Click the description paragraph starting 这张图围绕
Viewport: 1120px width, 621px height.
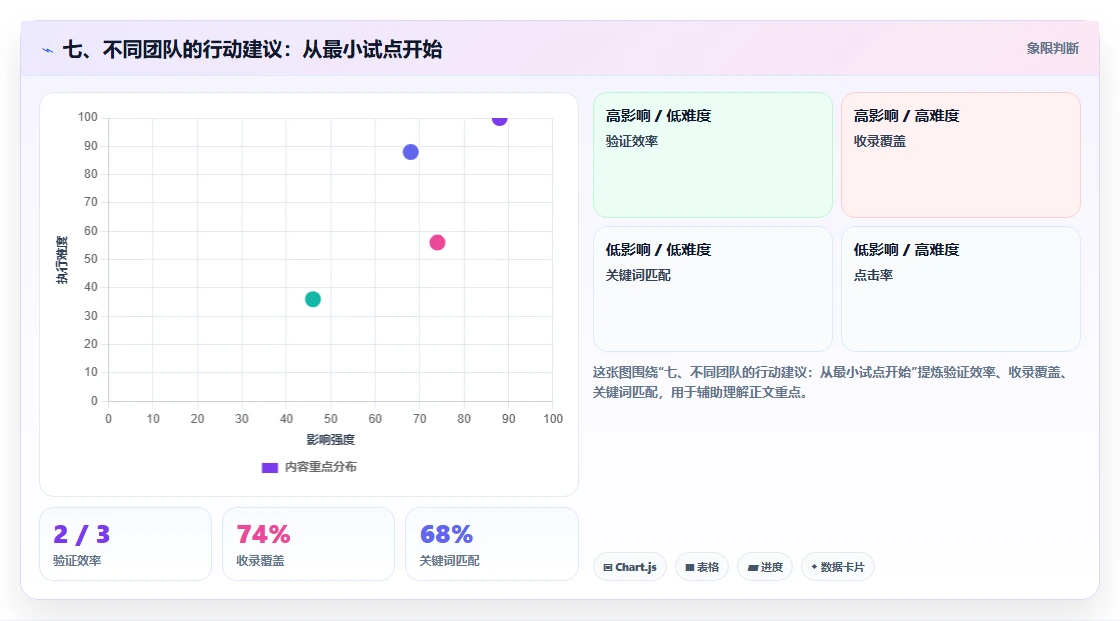(x=832, y=382)
